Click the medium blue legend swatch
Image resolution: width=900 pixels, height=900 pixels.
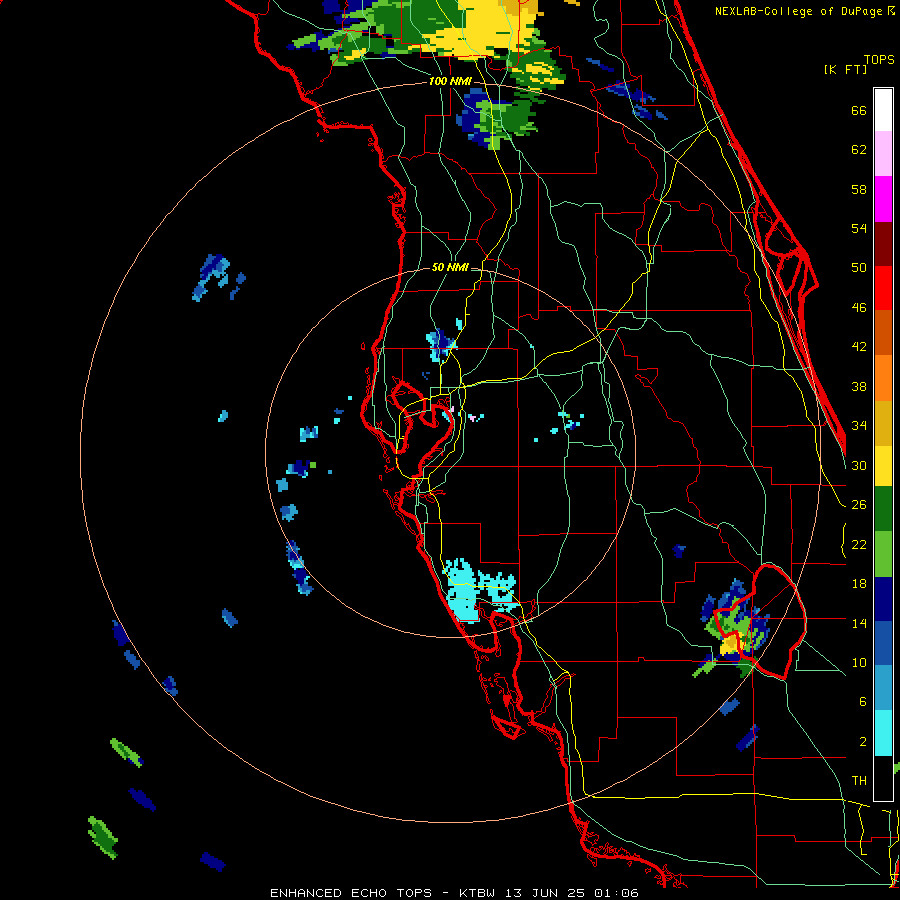883,643
